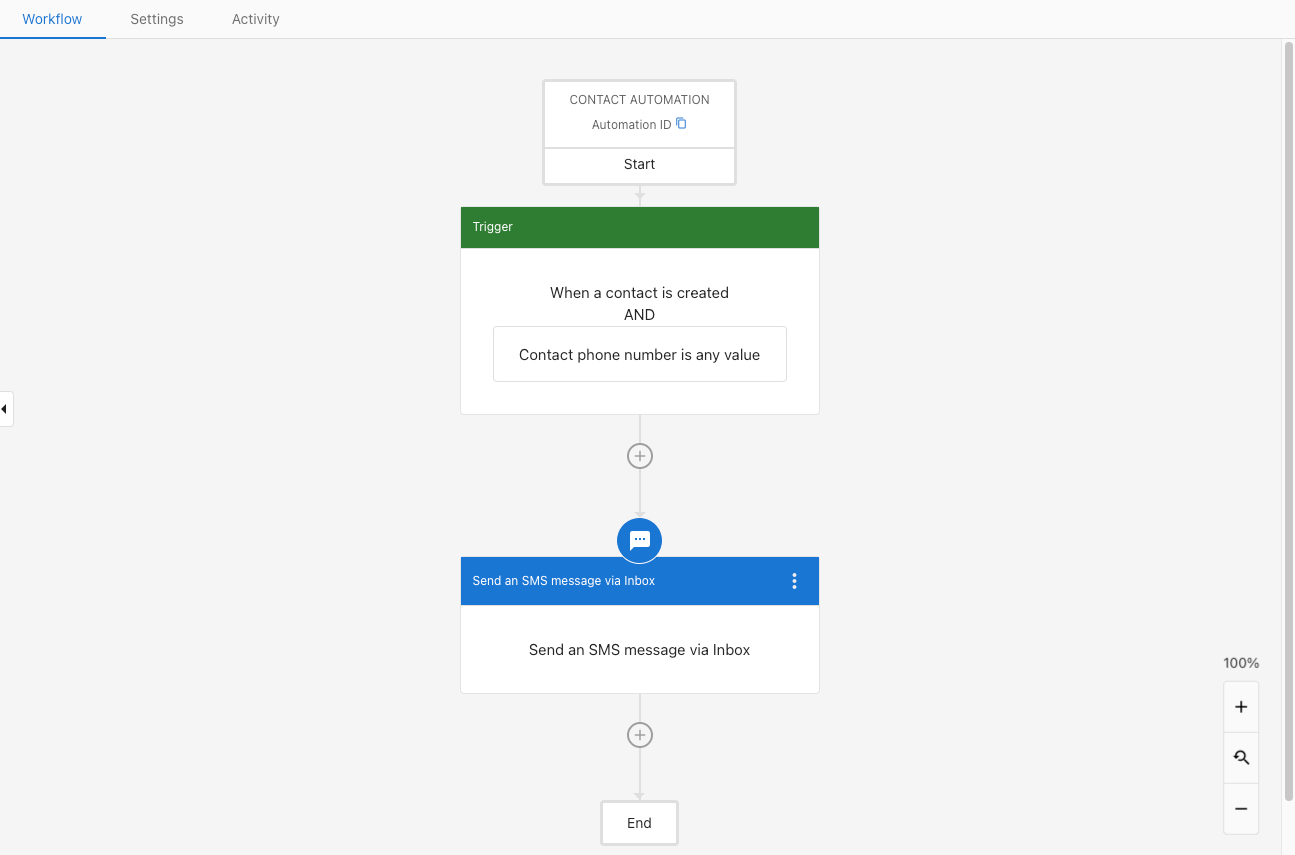Click the End node
The width and height of the screenshot is (1295, 855).
coord(639,822)
